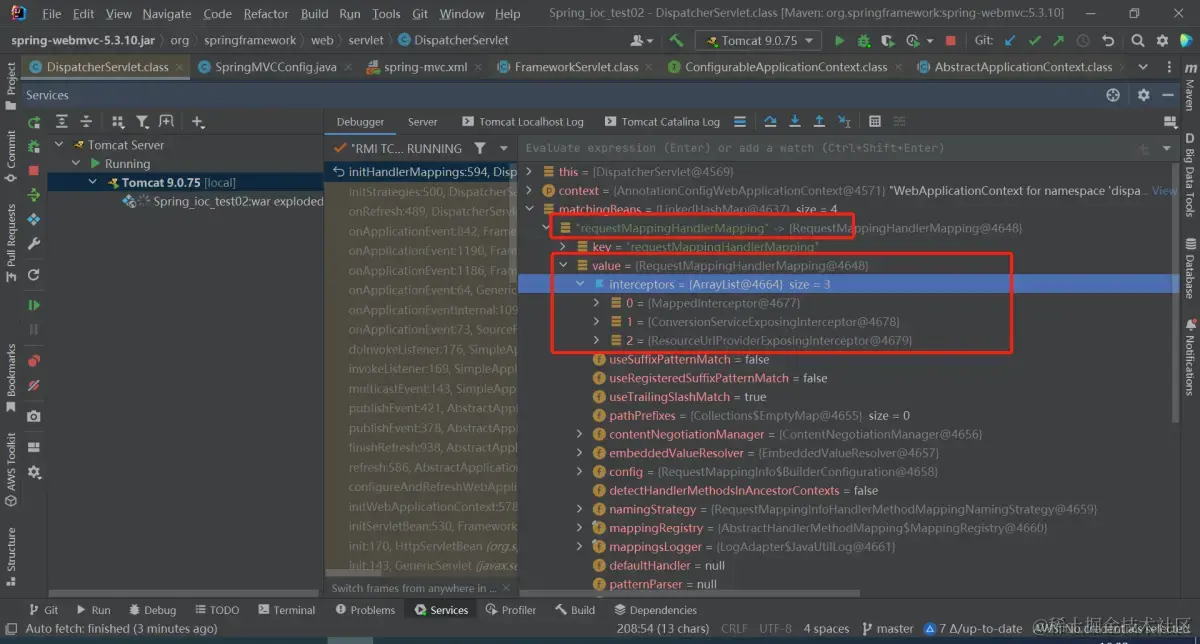Image resolution: width=1200 pixels, height=644 pixels.
Task: Expand all services tree icon
Action: tap(62, 122)
